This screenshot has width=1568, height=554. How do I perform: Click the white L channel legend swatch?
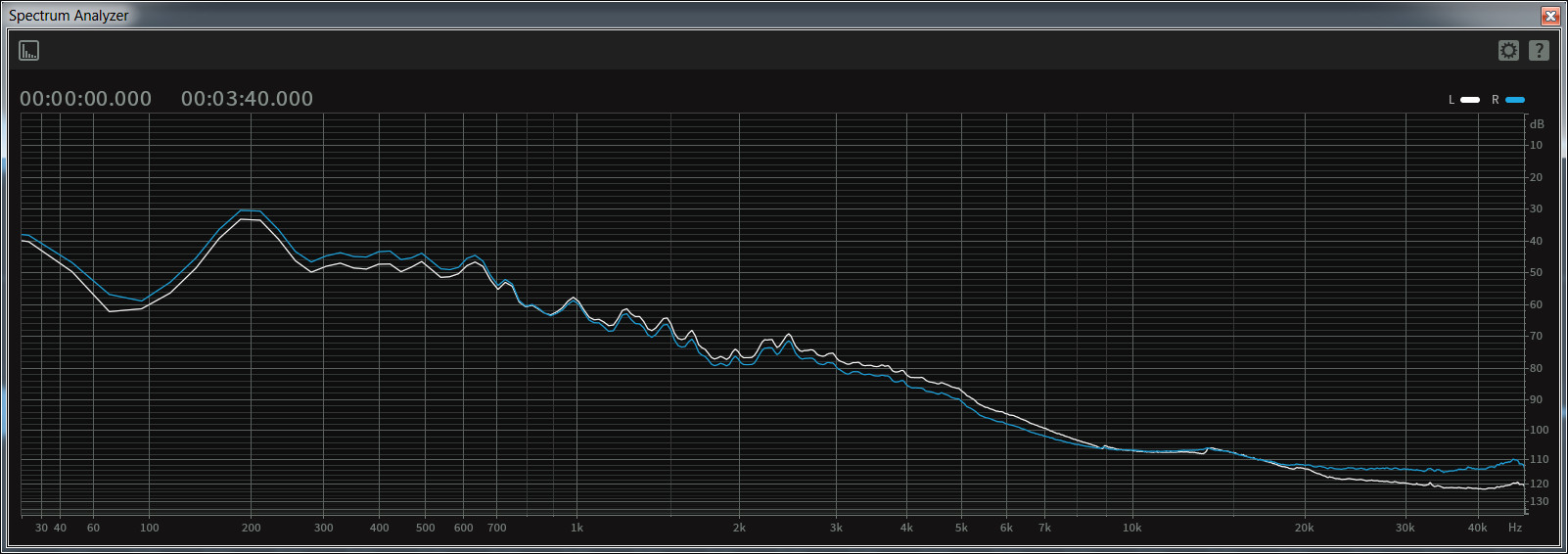click(x=1470, y=100)
